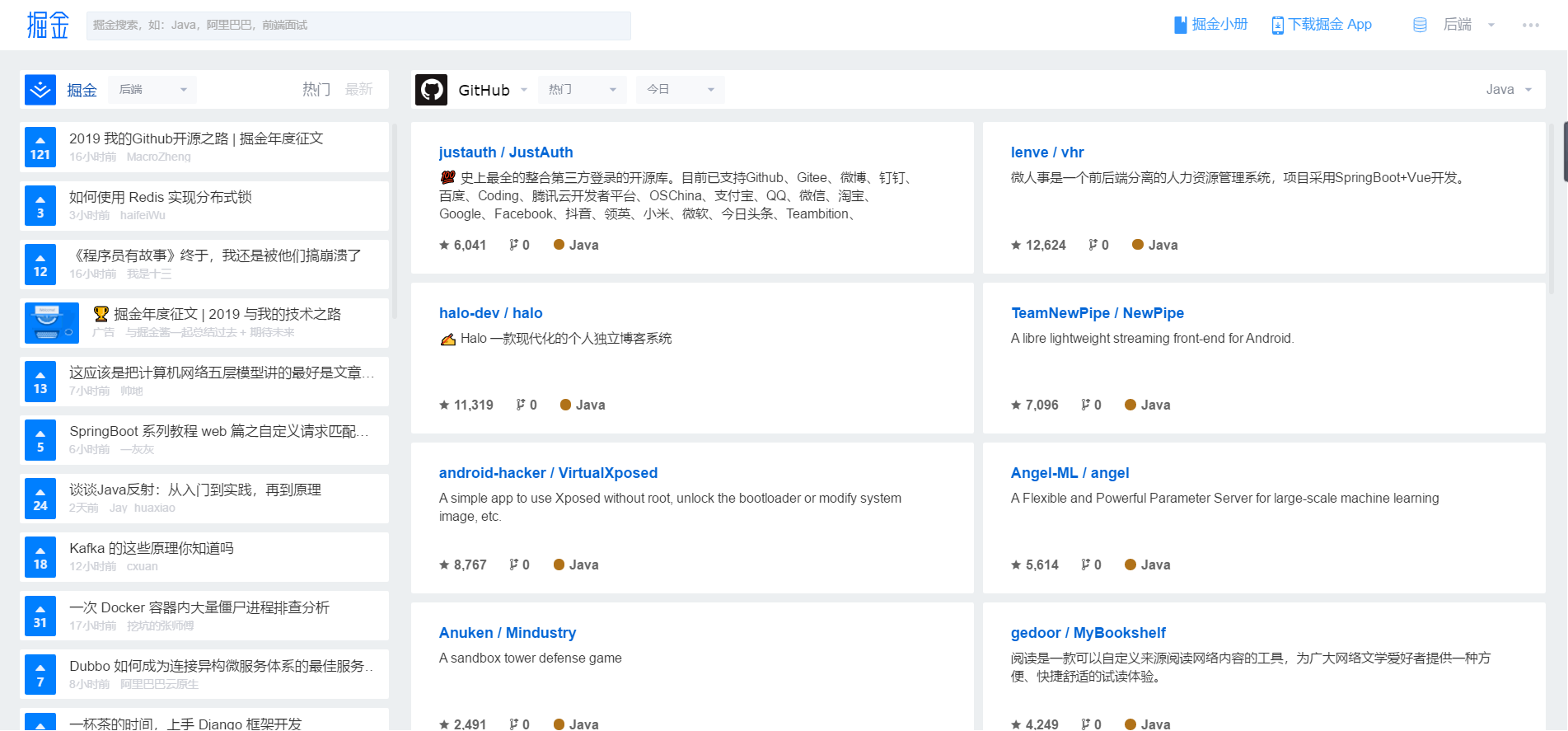Open the justauth / JustAuth repository link
This screenshot has height=731, width=1568.
tap(506, 152)
